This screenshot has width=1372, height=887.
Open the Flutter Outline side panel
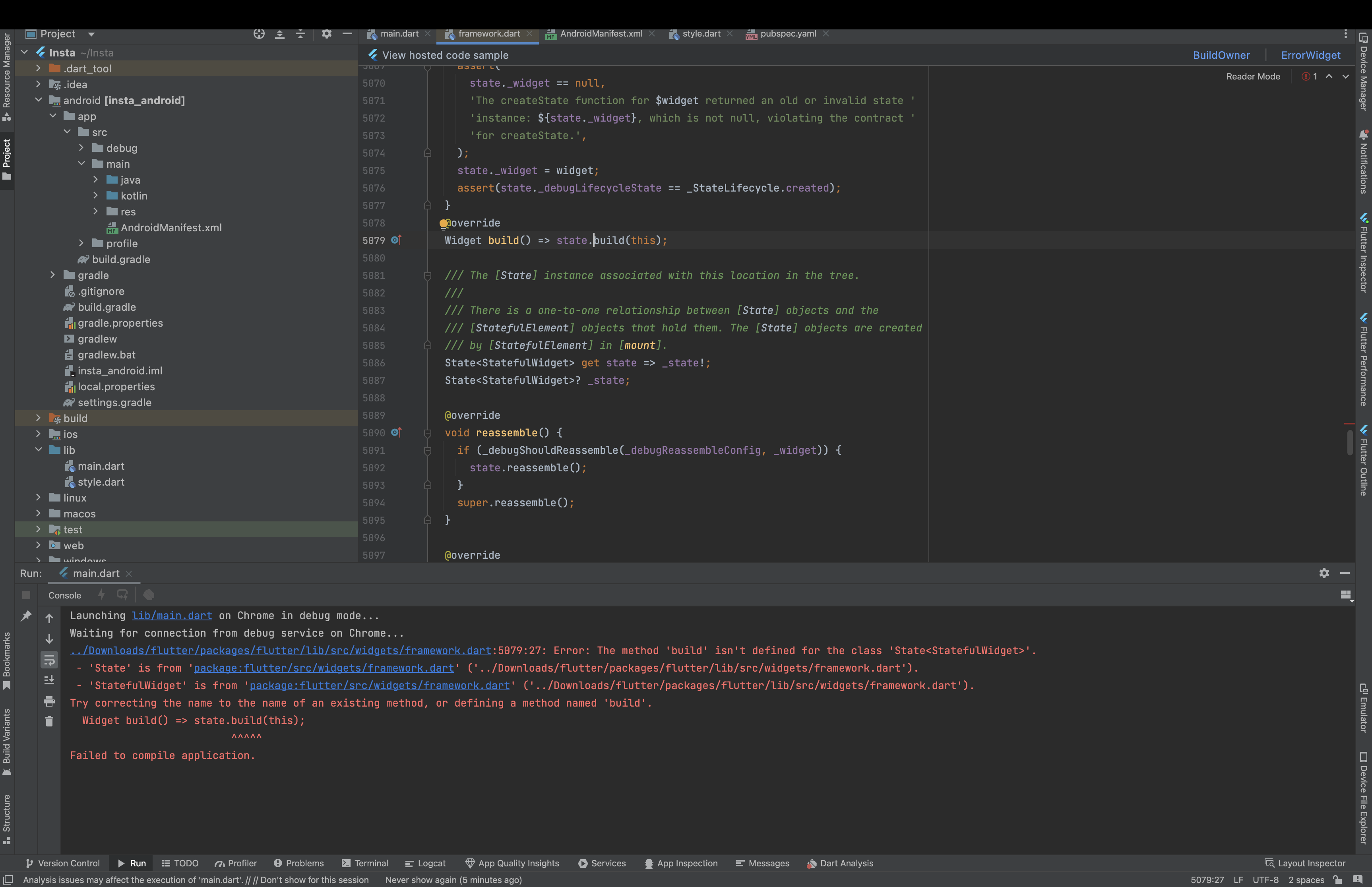(1363, 461)
